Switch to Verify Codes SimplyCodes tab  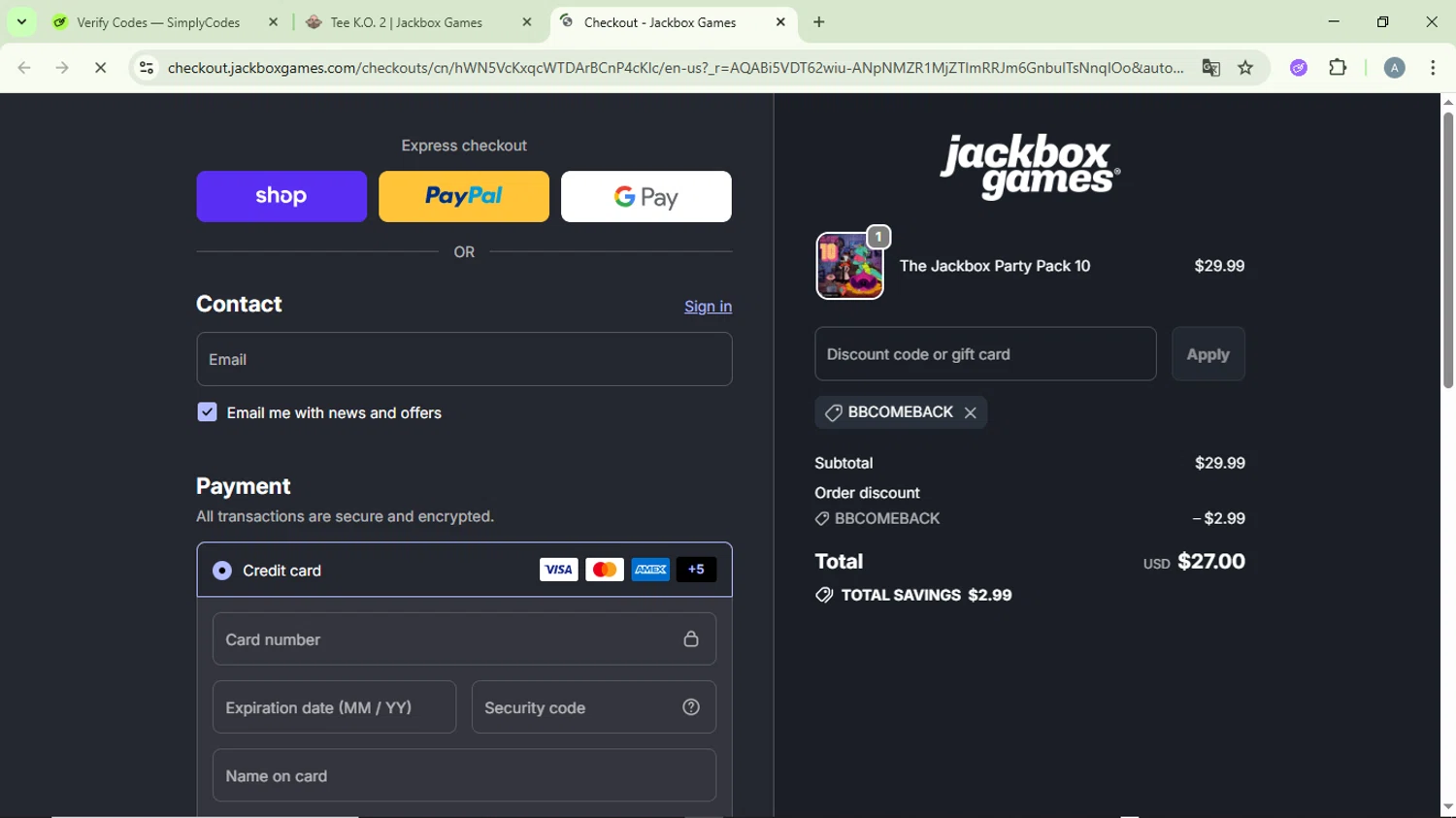point(158,22)
